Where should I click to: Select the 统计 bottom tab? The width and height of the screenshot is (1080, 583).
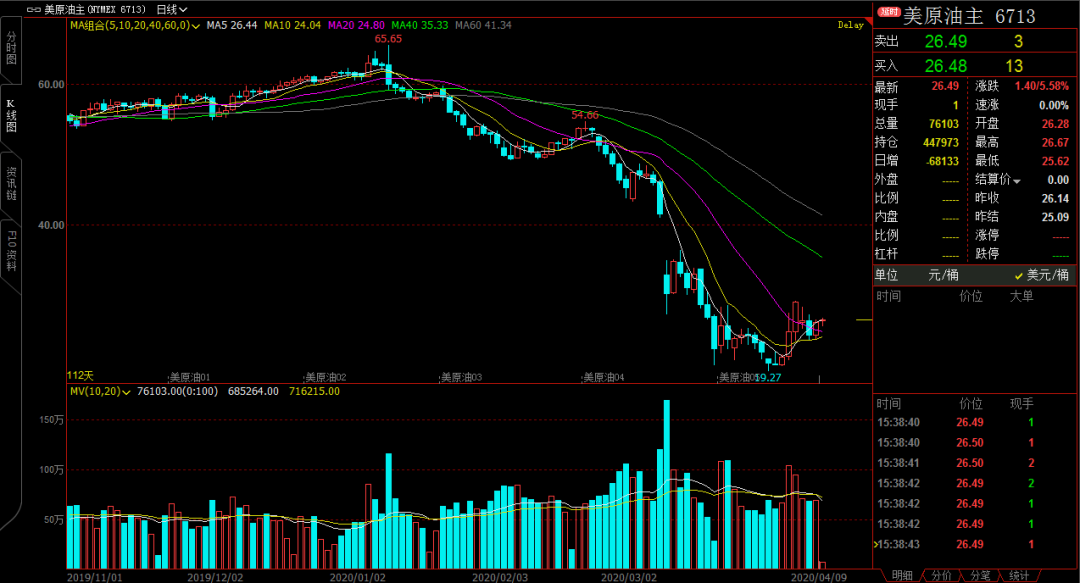[1019, 575]
